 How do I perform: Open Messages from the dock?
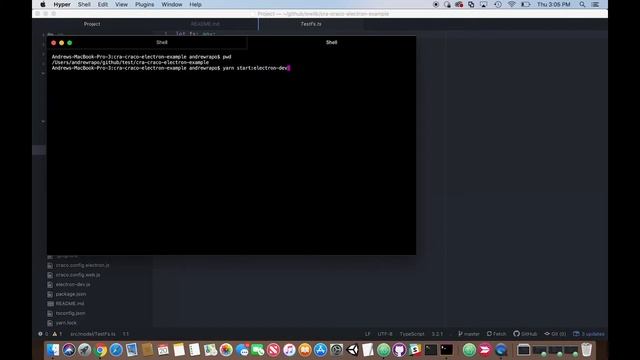(x=242, y=350)
